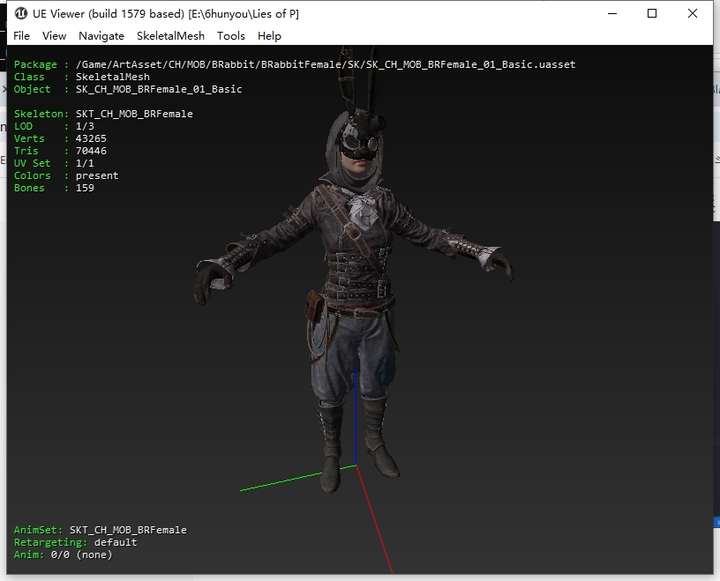Open the Navigate menu
The image size is (720, 581).
[x=101, y=36]
